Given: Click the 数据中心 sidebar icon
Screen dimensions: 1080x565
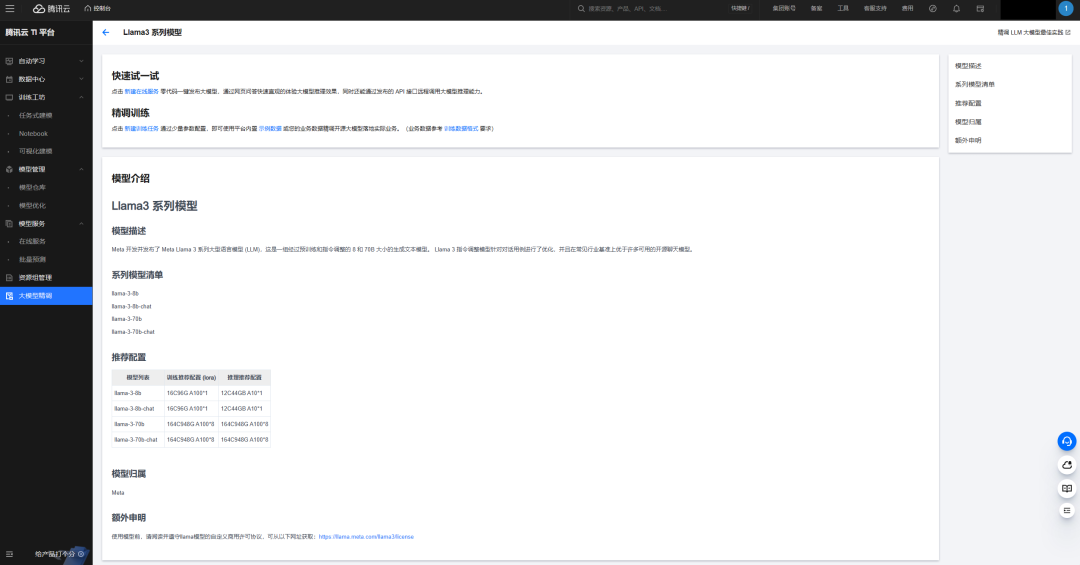Looking at the screenshot, I should [9, 79].
